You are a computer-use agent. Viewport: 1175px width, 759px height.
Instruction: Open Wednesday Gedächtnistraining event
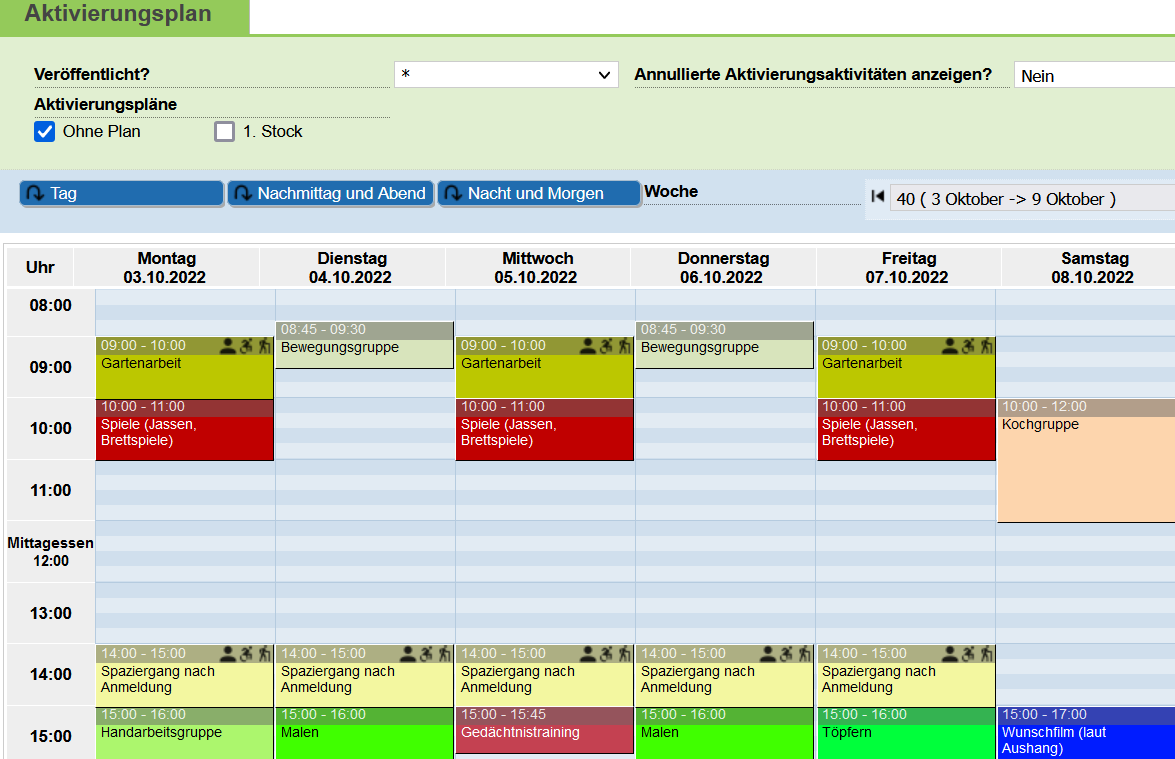click(x=545, y=731)
